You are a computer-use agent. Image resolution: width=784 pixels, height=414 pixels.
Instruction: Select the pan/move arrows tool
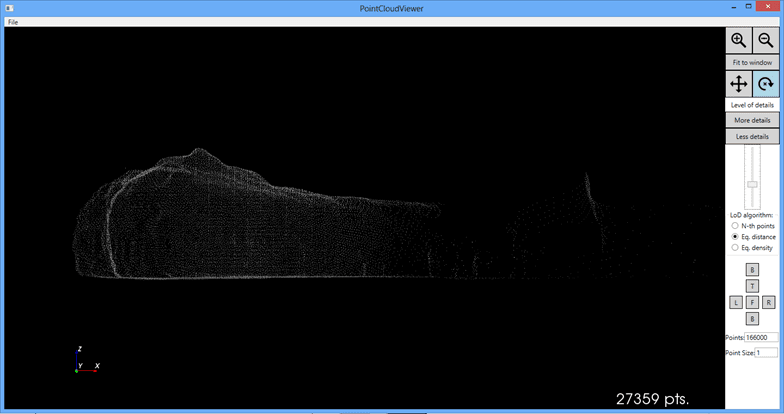(x=738, y=84)
